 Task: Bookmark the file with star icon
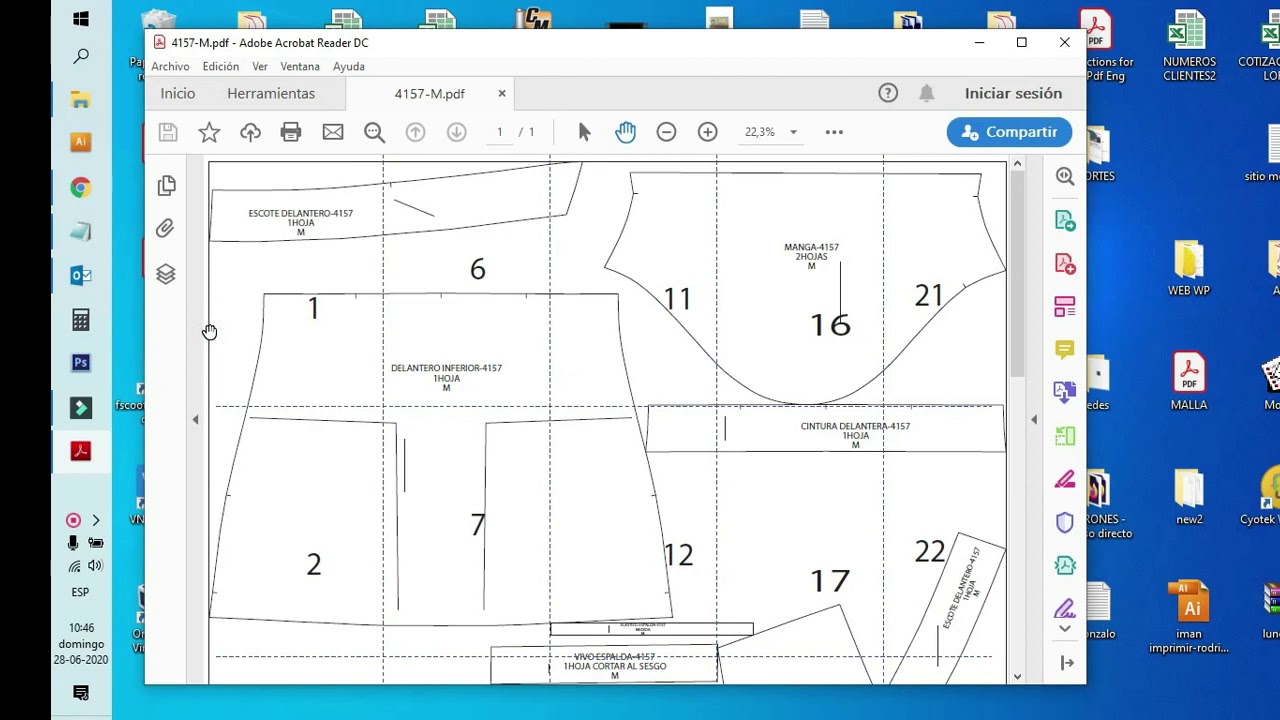[x=209, y=132]
